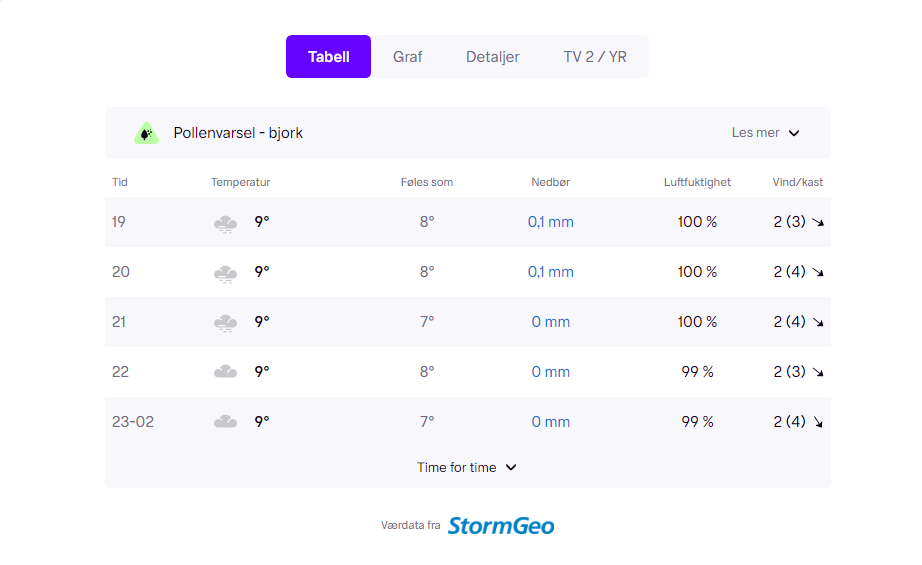
Task: Click the rainy cloud icon for hour 20
Action: click(x=225, y=274)
